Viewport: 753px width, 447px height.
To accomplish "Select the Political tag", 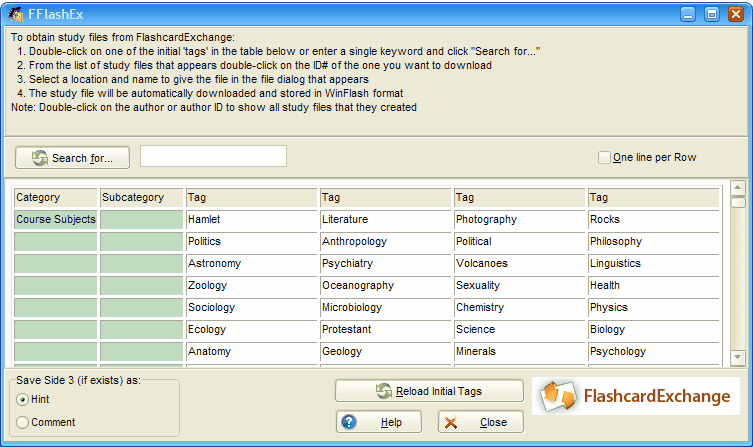I will tap(520, 242).
